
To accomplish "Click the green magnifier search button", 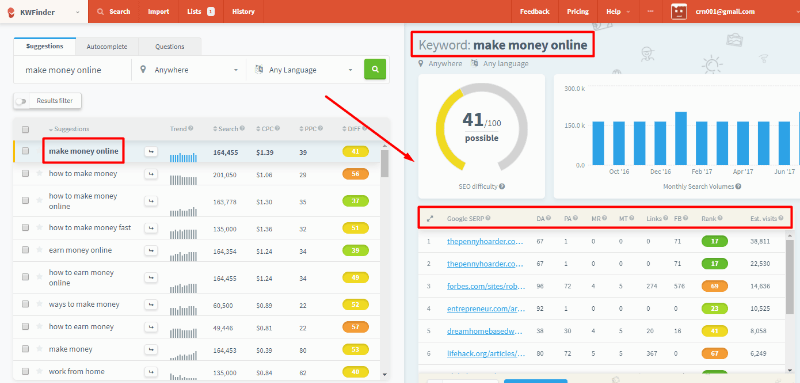I will pyautogui.click(x=375, y=69).
